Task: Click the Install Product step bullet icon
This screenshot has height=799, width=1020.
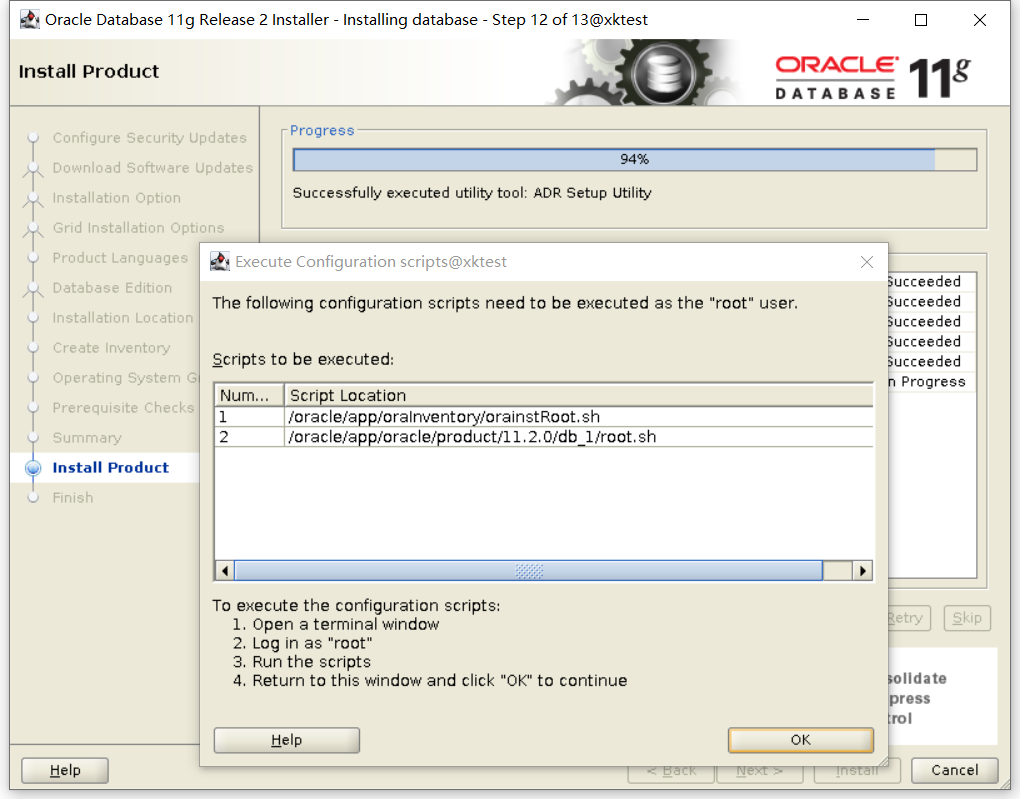Action: coord(33,468)
